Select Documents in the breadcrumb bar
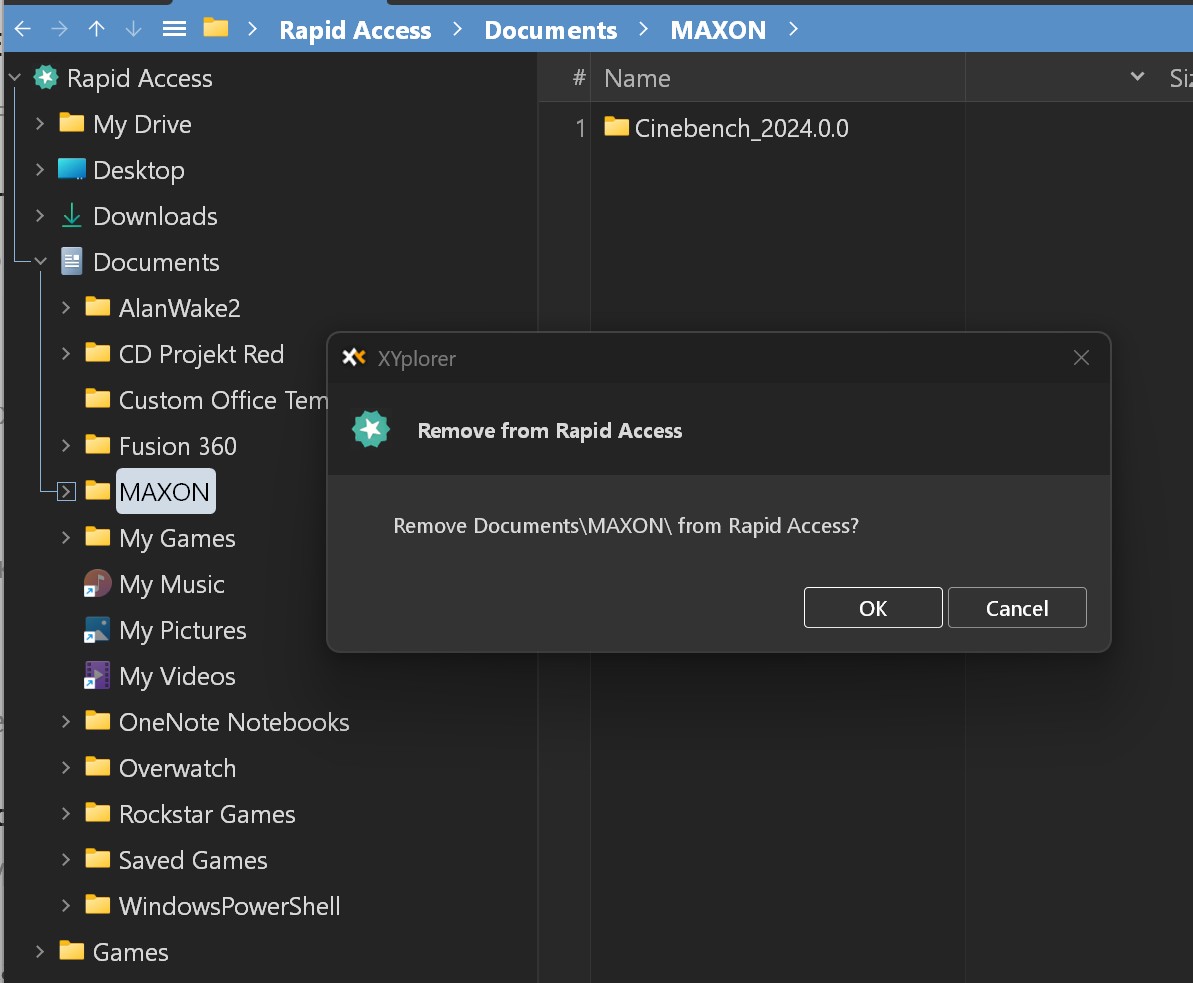This screenshot has width=1193, height=983. (x=550, y=30)
